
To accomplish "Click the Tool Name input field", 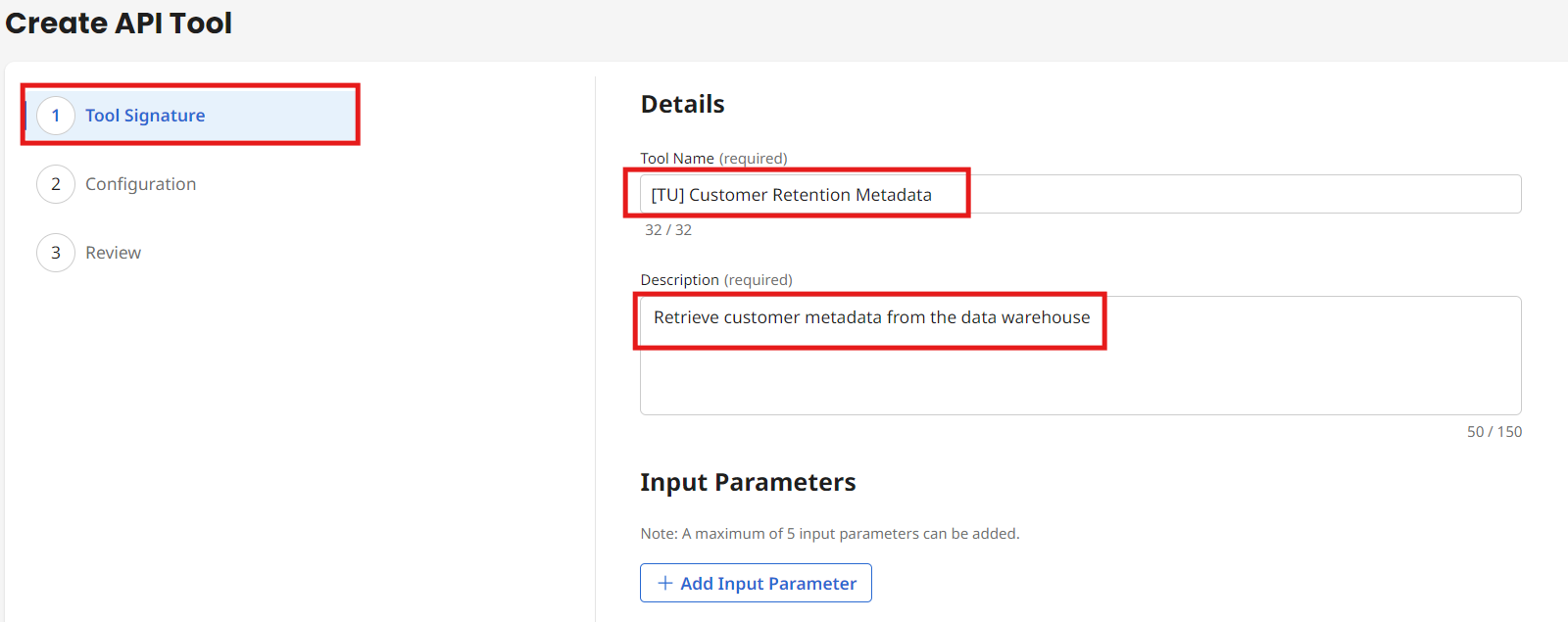I will click(x=1078, y=194).
